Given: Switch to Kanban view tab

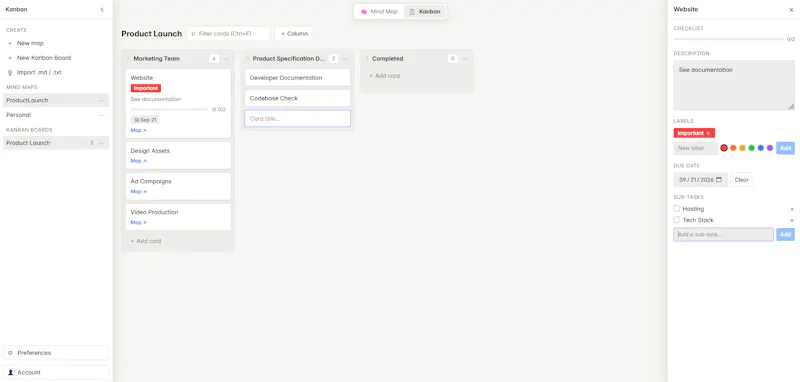Looking at the screenshot, I should 424,11.
